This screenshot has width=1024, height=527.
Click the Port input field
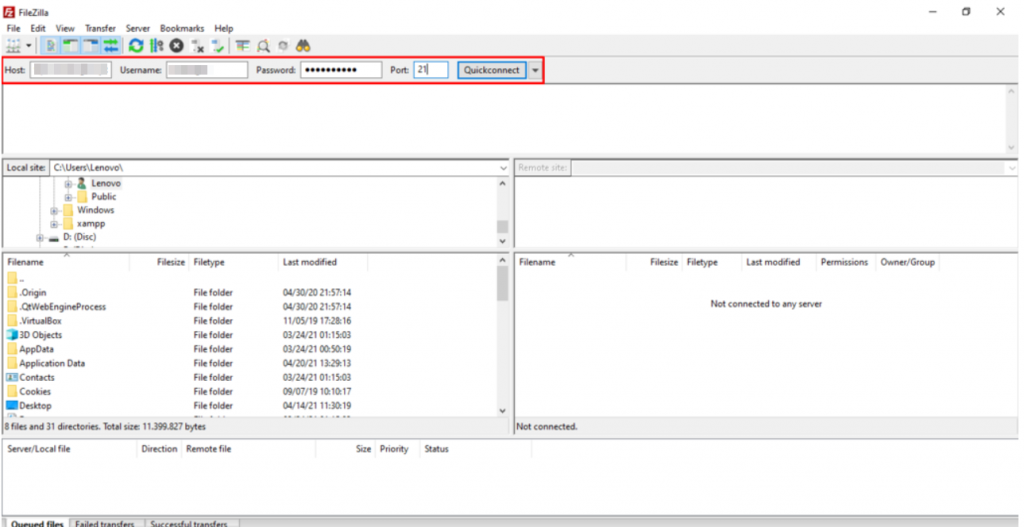(x=431, y=70)
